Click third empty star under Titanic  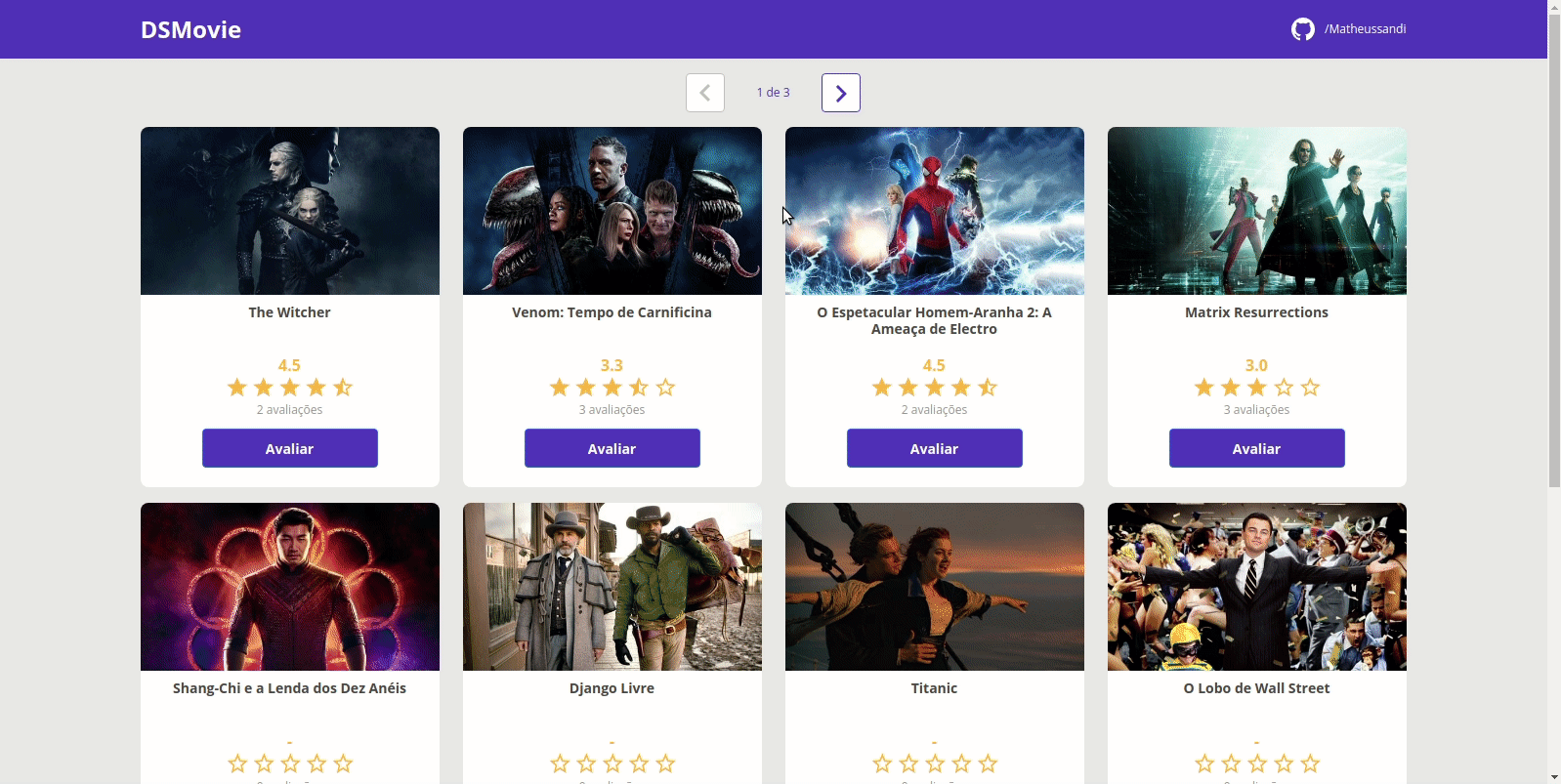[x=935, y=763]
